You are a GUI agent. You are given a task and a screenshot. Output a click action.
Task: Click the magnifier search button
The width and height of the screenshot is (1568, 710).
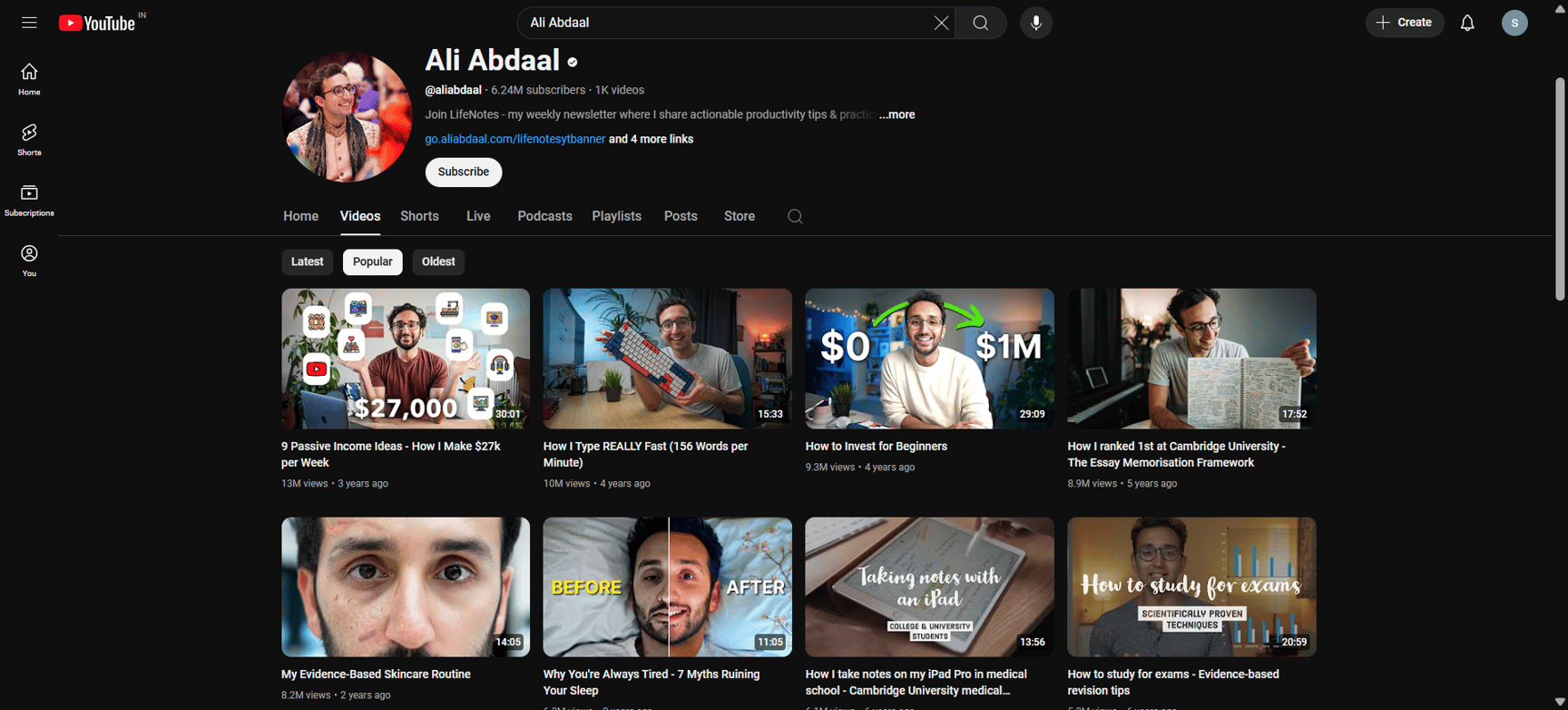(981, 23)
